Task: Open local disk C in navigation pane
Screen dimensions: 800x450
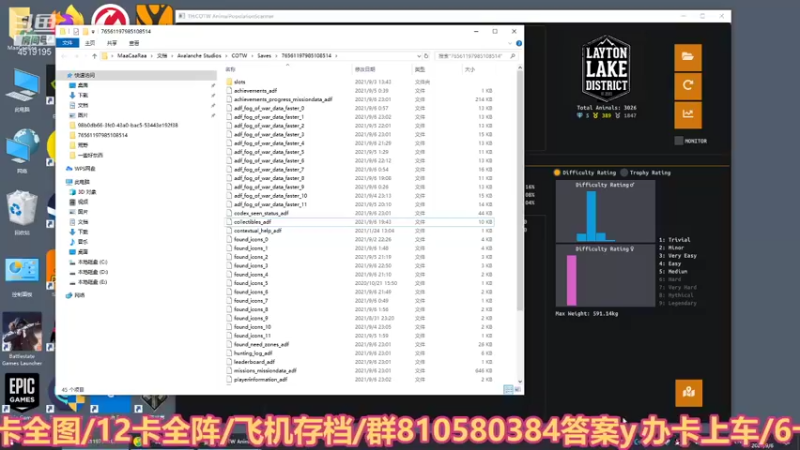Action: tap(92, 262)
